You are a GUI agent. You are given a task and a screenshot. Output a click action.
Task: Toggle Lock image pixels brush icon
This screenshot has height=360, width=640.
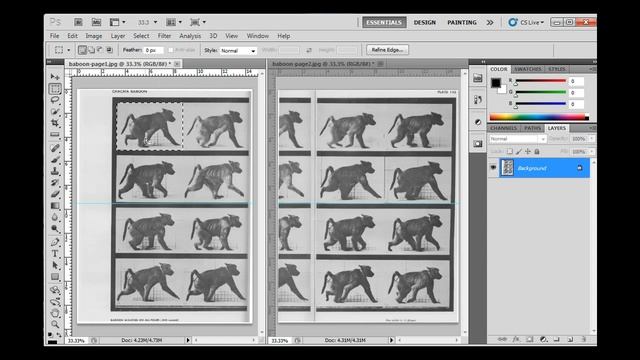click(x=519, y=151)
